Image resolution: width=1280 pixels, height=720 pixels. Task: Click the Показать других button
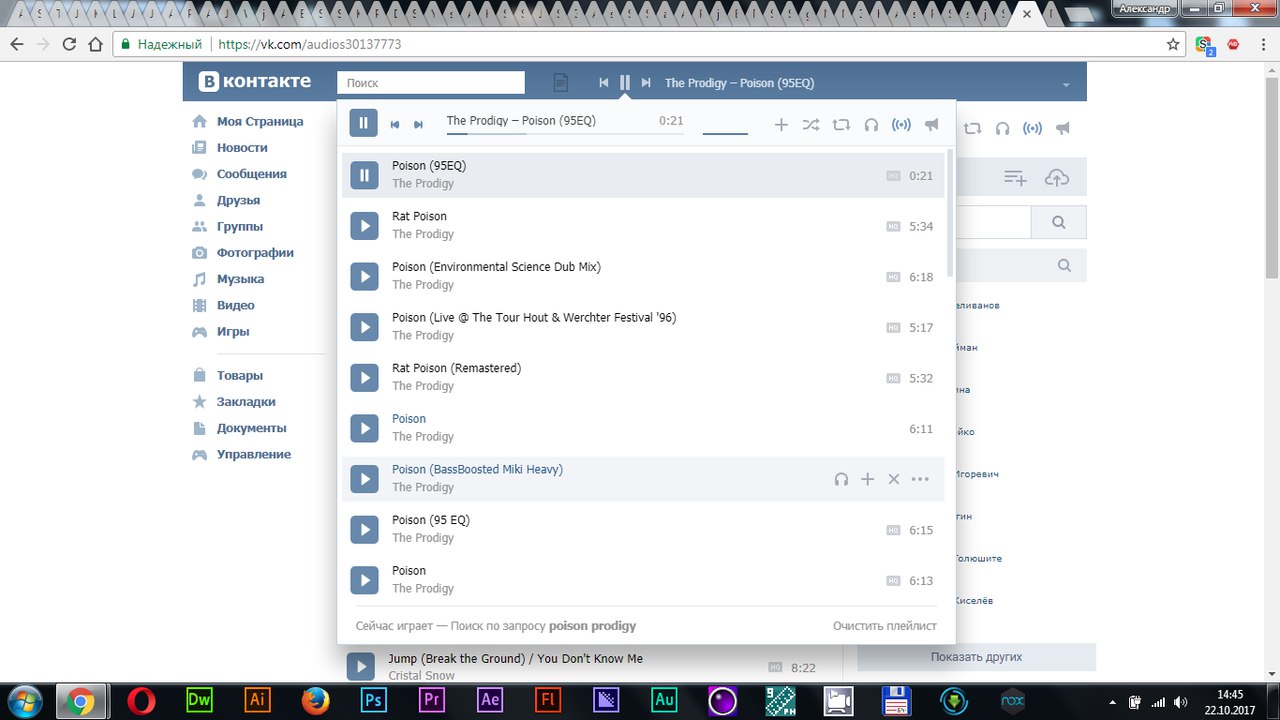tap(976, 657)
